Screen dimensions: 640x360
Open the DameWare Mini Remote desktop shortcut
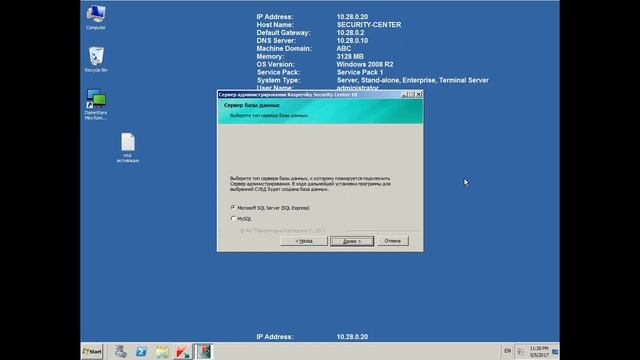(x=96, y=105)
